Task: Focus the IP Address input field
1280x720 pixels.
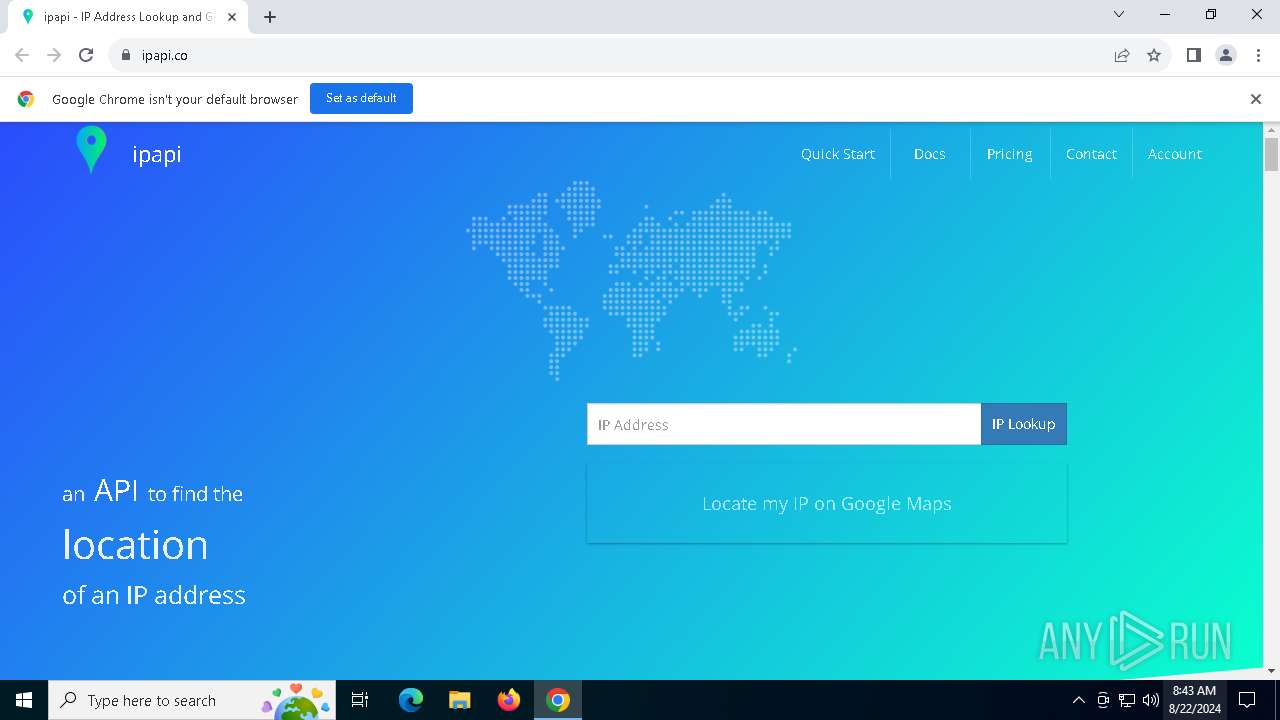Action: coord(784,424)
